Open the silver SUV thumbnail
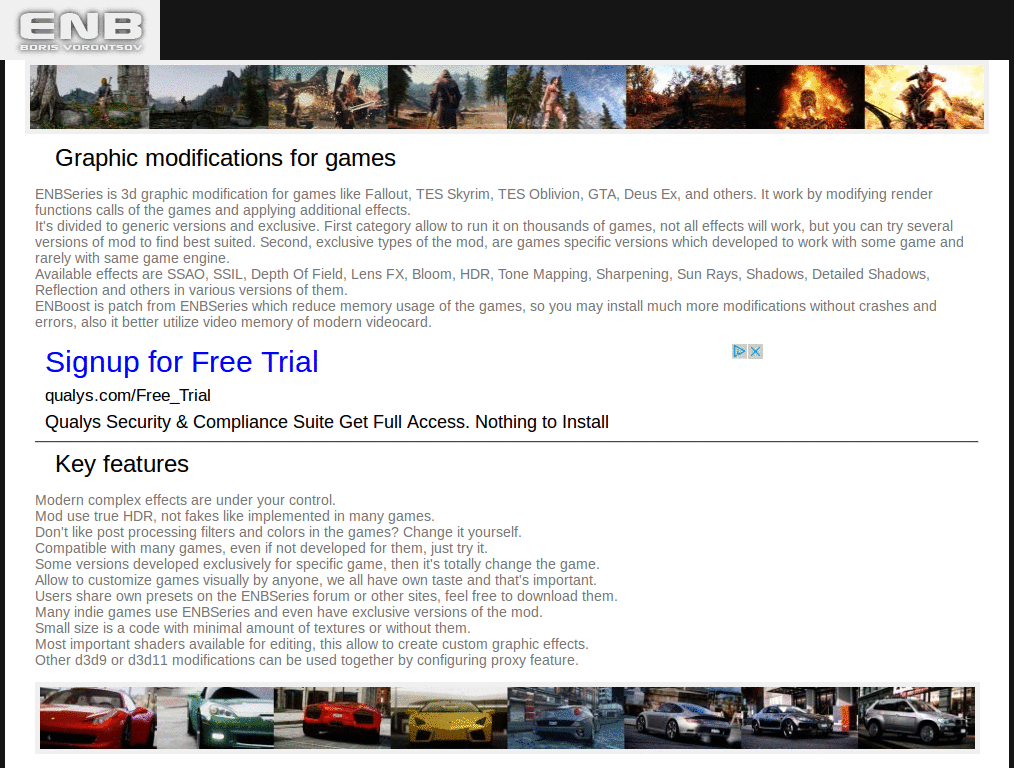The width and height of the screenshot is (1024, 768). pos(916,718)
